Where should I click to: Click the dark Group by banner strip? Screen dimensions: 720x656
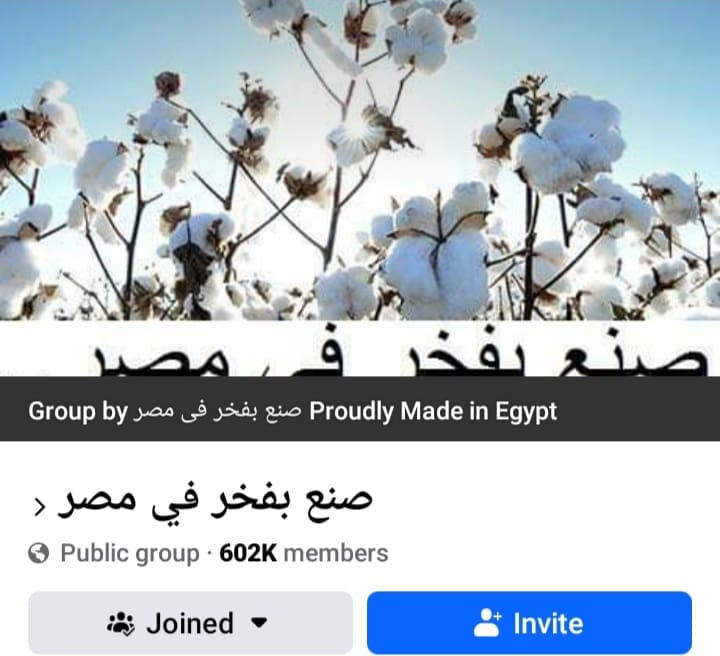click(x=360, y=409)
